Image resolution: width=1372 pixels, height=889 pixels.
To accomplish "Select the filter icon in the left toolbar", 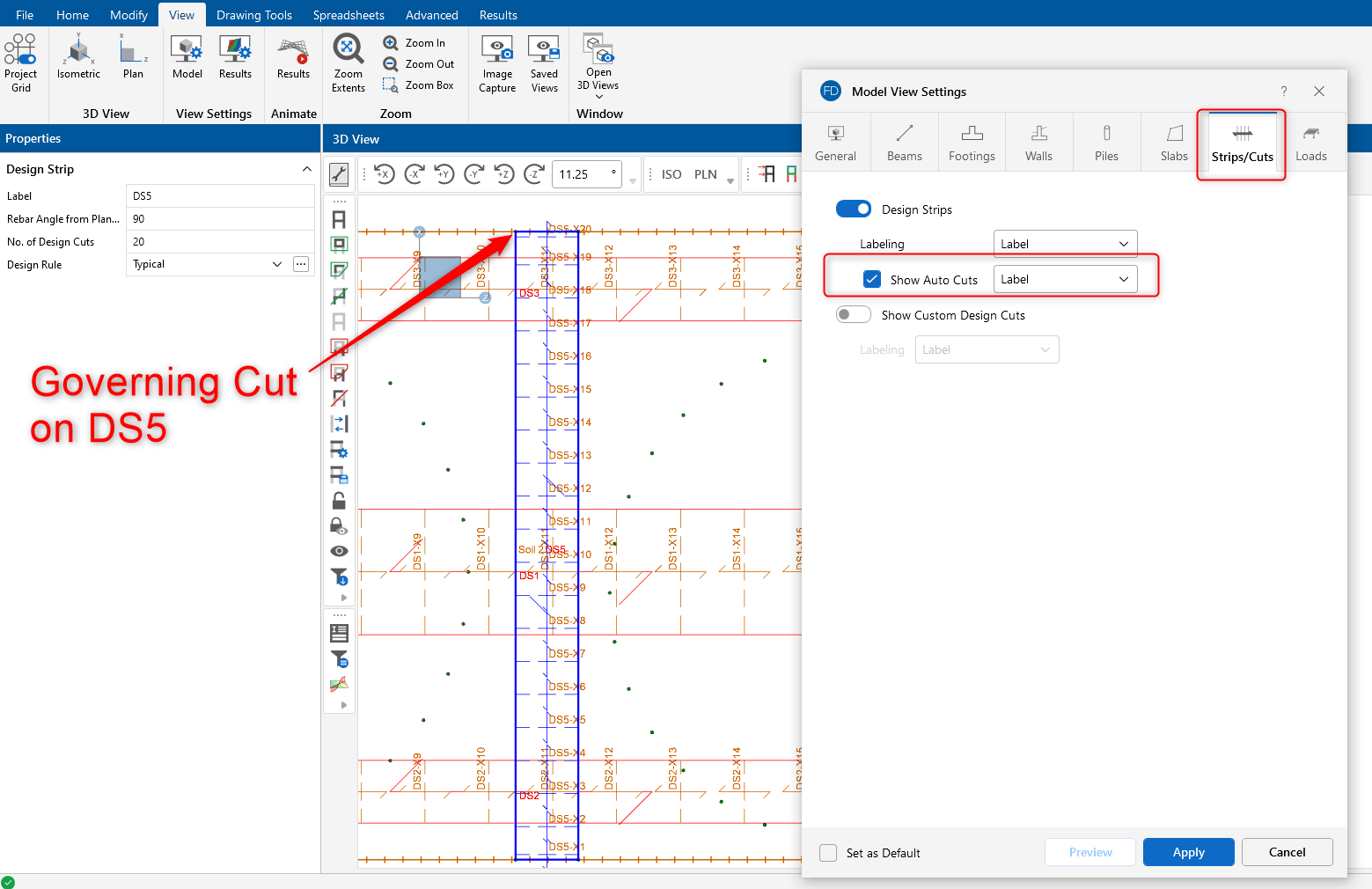I will coord(339,577).
